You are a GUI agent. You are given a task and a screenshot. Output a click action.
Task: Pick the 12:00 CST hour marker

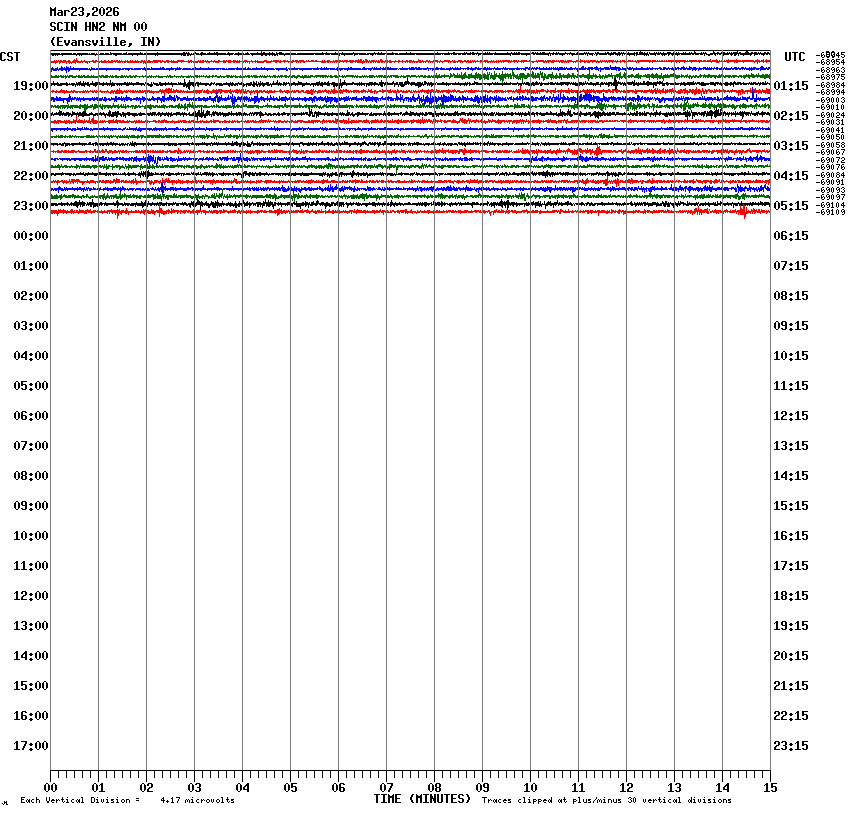click(30, 596)
